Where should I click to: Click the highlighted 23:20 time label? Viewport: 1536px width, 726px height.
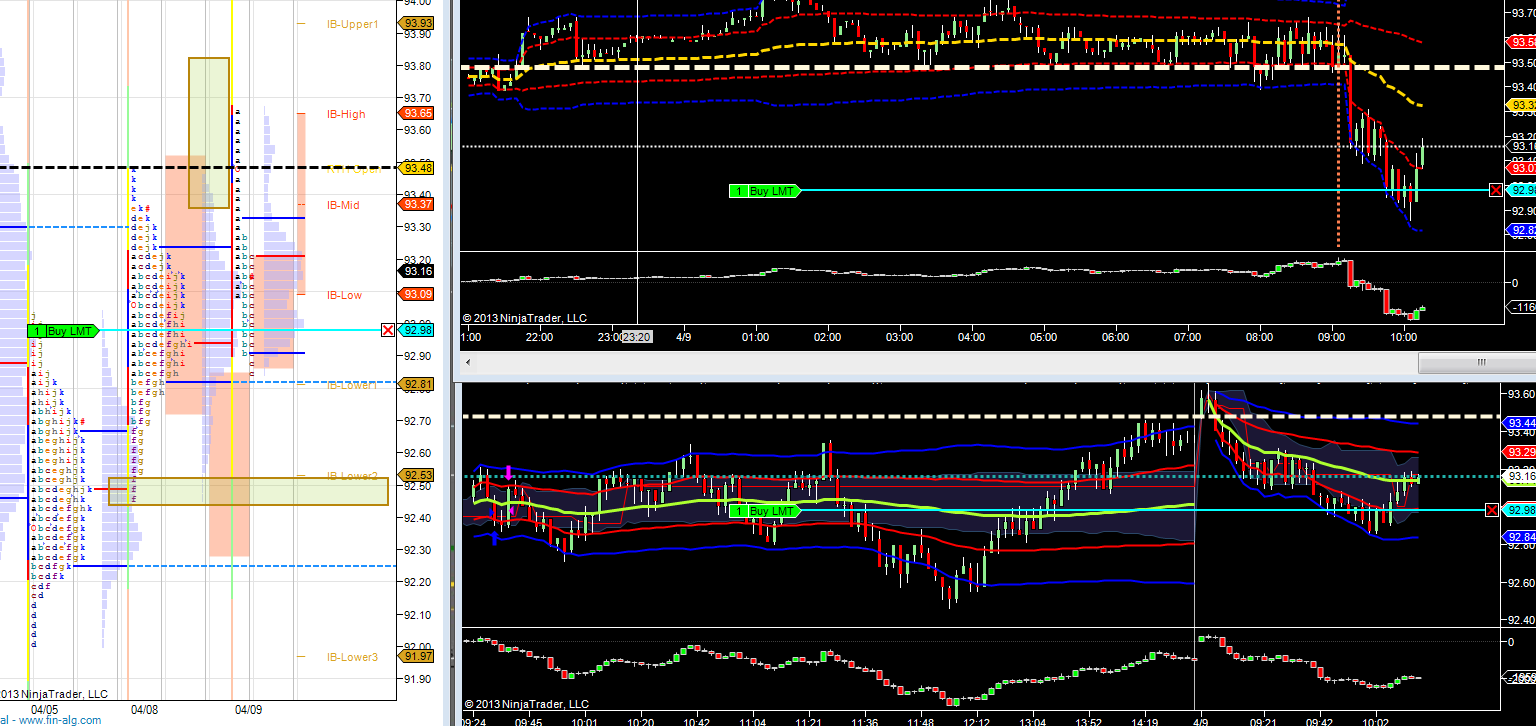(x=637, y=338)
